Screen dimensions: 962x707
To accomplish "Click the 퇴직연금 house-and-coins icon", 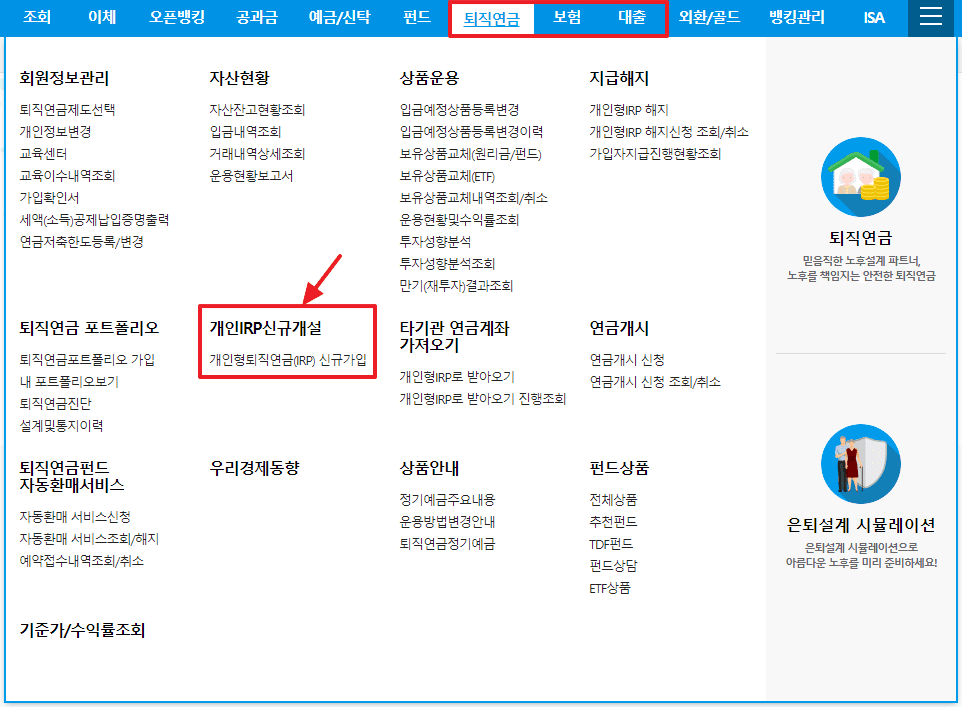I will tap(859, 178).
